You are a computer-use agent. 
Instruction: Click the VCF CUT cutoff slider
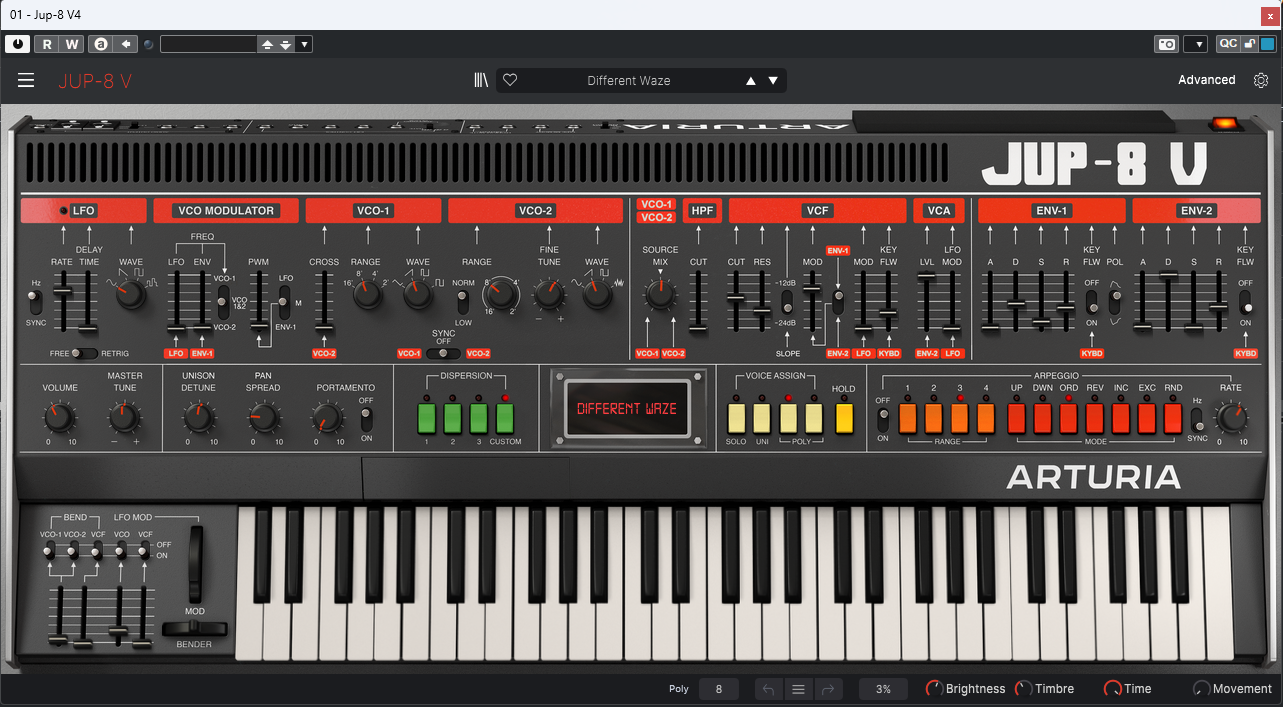click(x=736, y=300)
